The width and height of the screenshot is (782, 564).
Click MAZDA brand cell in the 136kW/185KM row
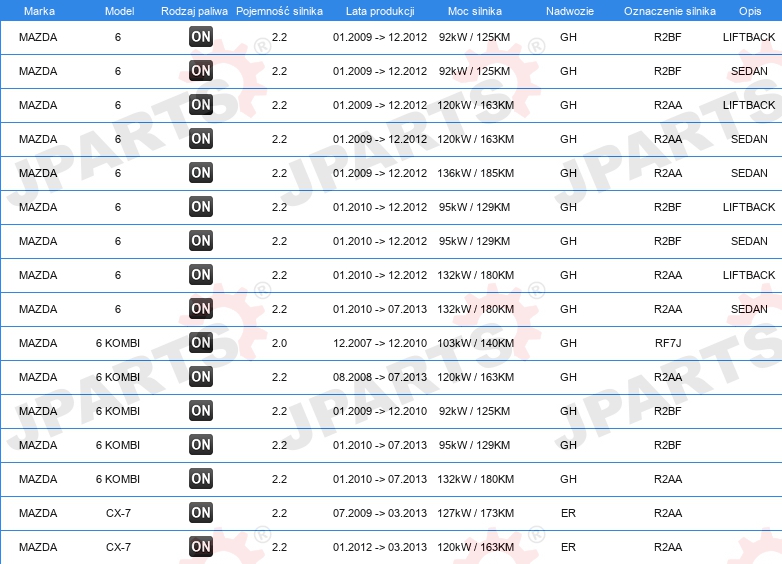click(x=38, y=173)
